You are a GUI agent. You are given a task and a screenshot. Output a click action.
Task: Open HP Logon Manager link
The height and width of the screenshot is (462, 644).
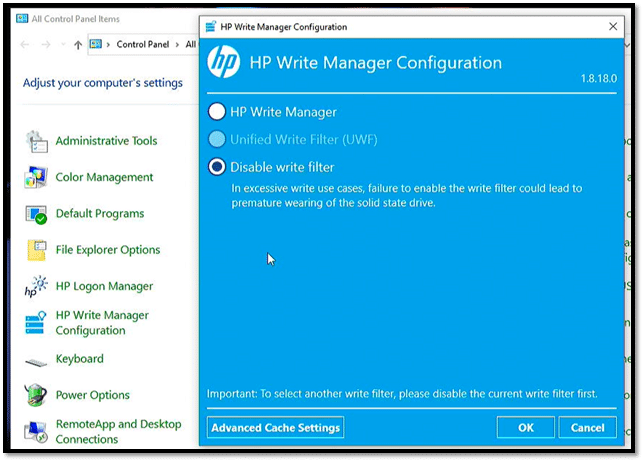click(x=104, y=286)
